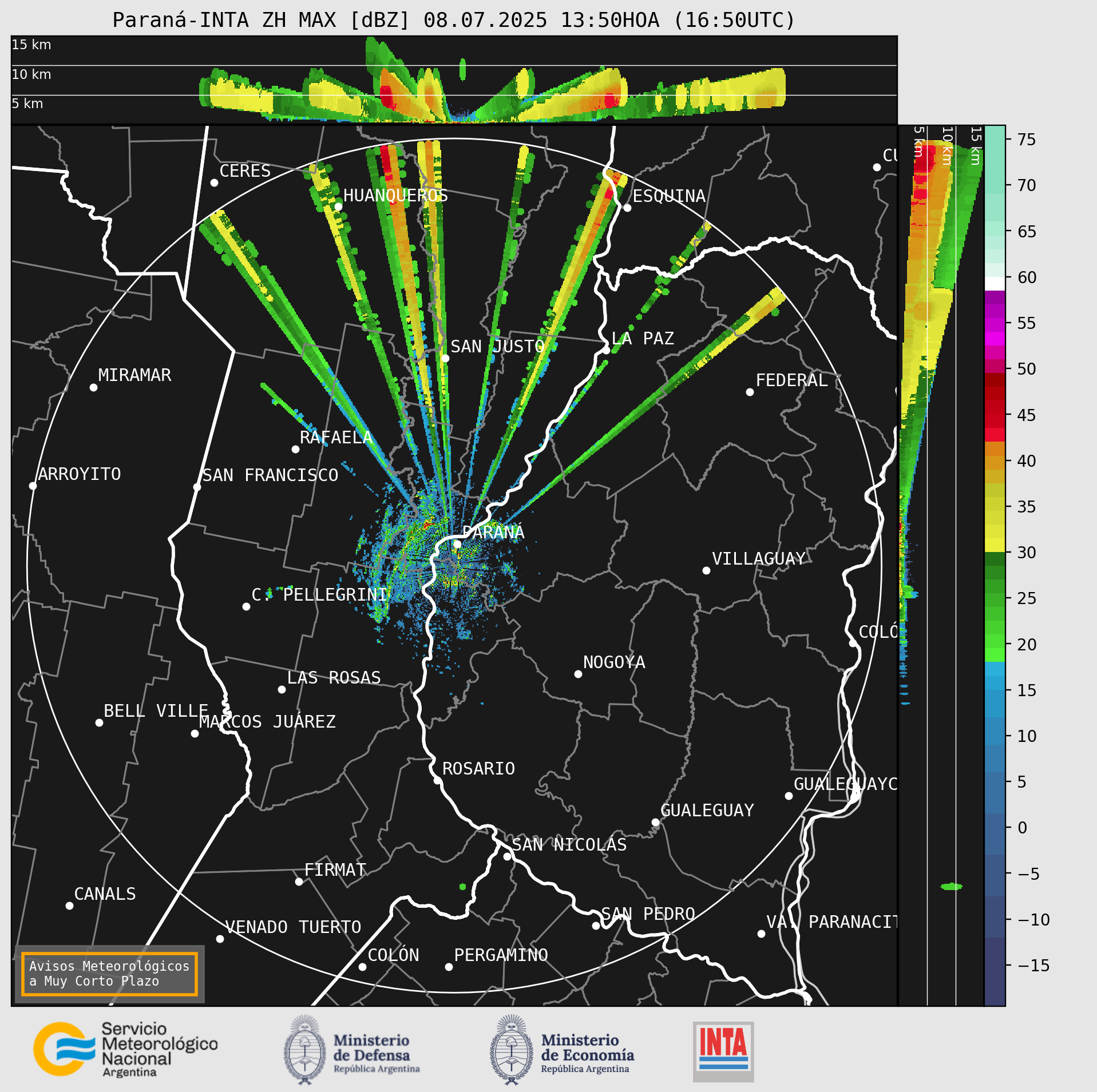
Task: Click the 30 dBZ yellow-green boundary on colorbar
Action: click(x=995, y=552)
